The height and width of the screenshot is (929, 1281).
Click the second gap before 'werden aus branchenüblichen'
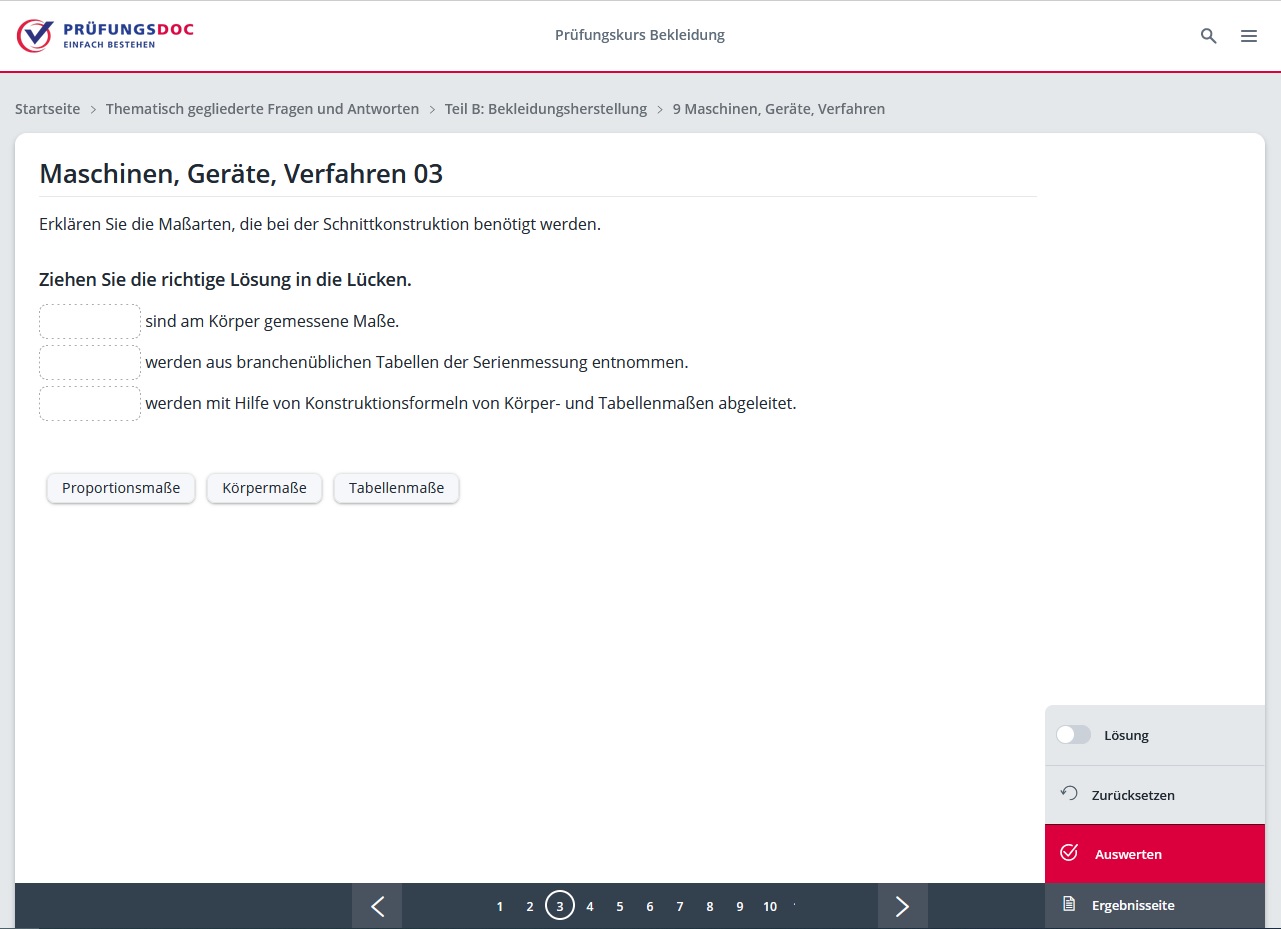[90, 363]
